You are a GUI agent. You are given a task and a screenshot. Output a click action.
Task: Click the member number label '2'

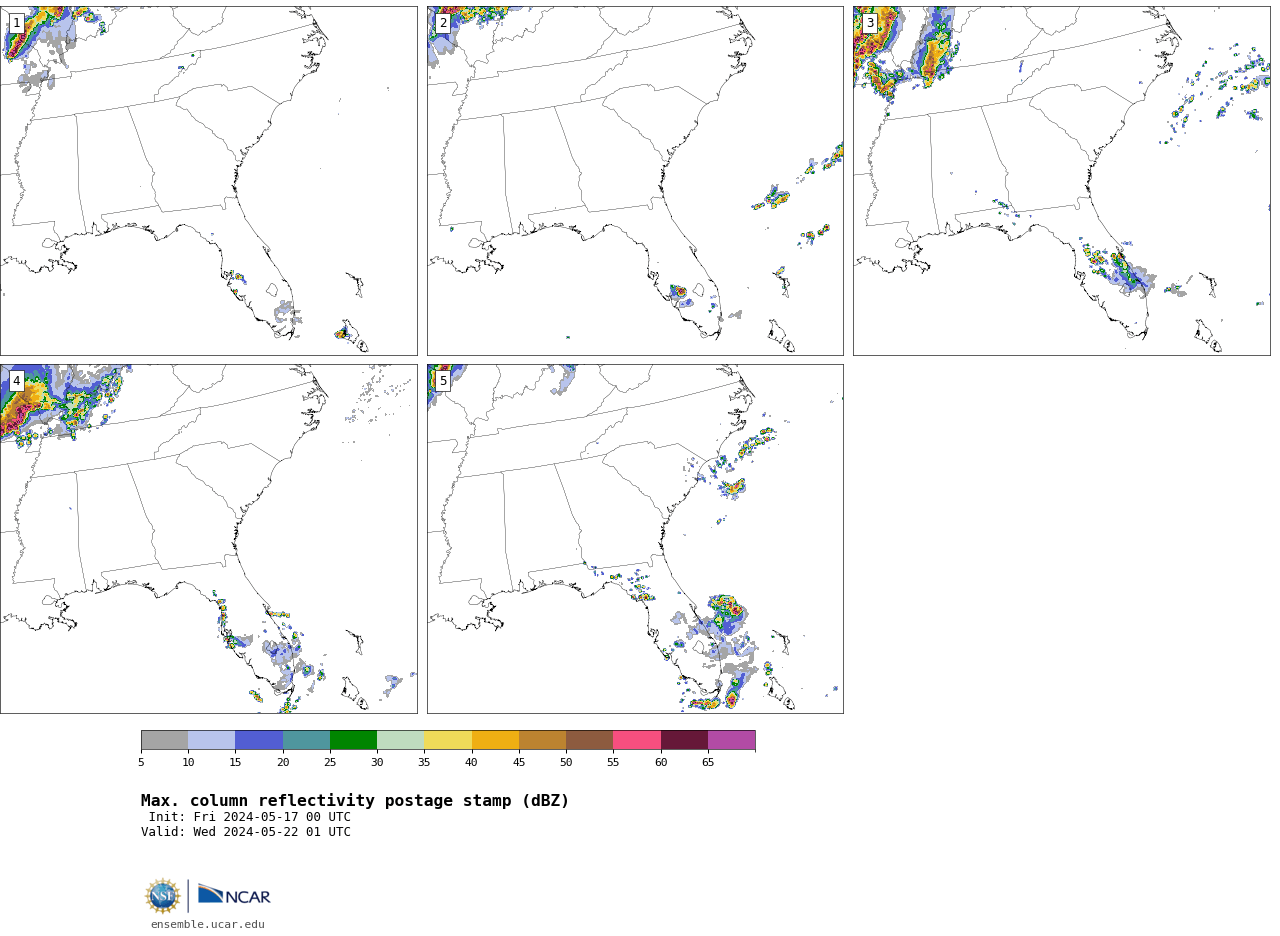(443, 23)
